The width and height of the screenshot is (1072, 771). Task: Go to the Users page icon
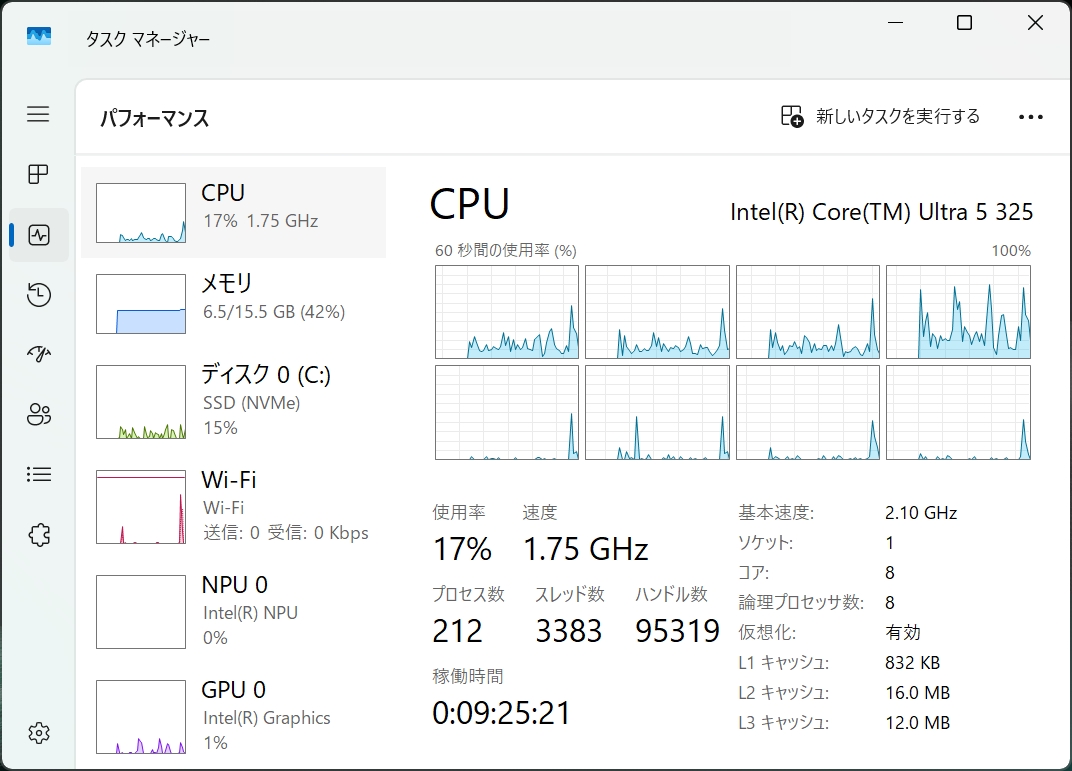(x=38, y=414)
